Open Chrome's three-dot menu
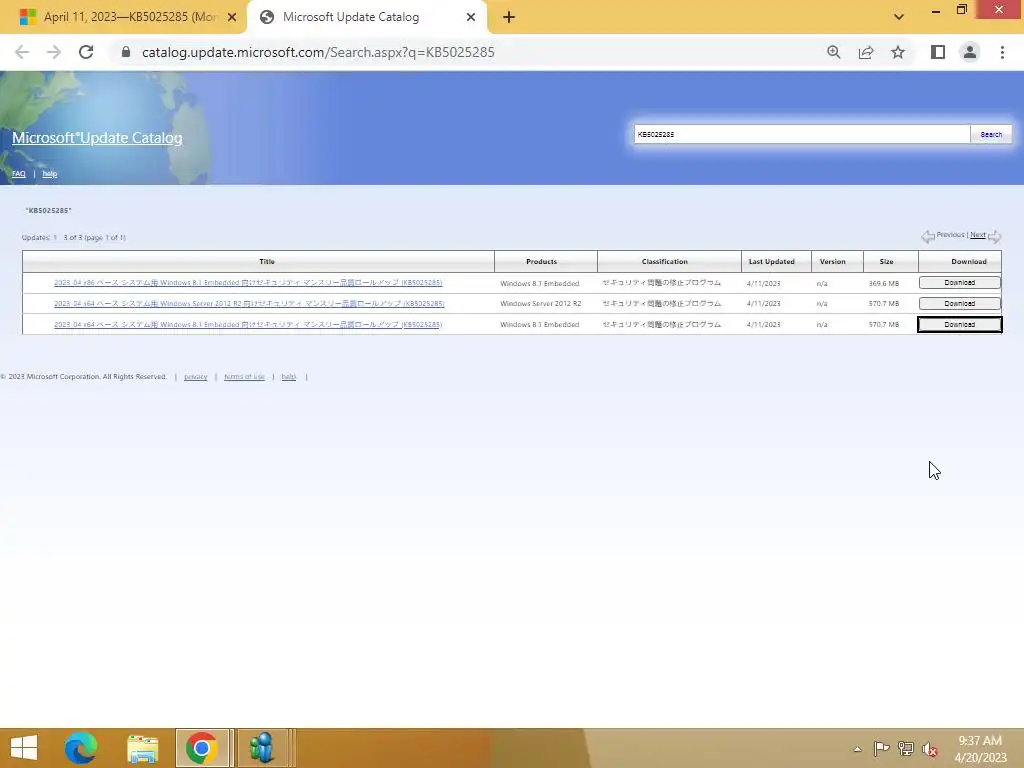 (1002, 52)
